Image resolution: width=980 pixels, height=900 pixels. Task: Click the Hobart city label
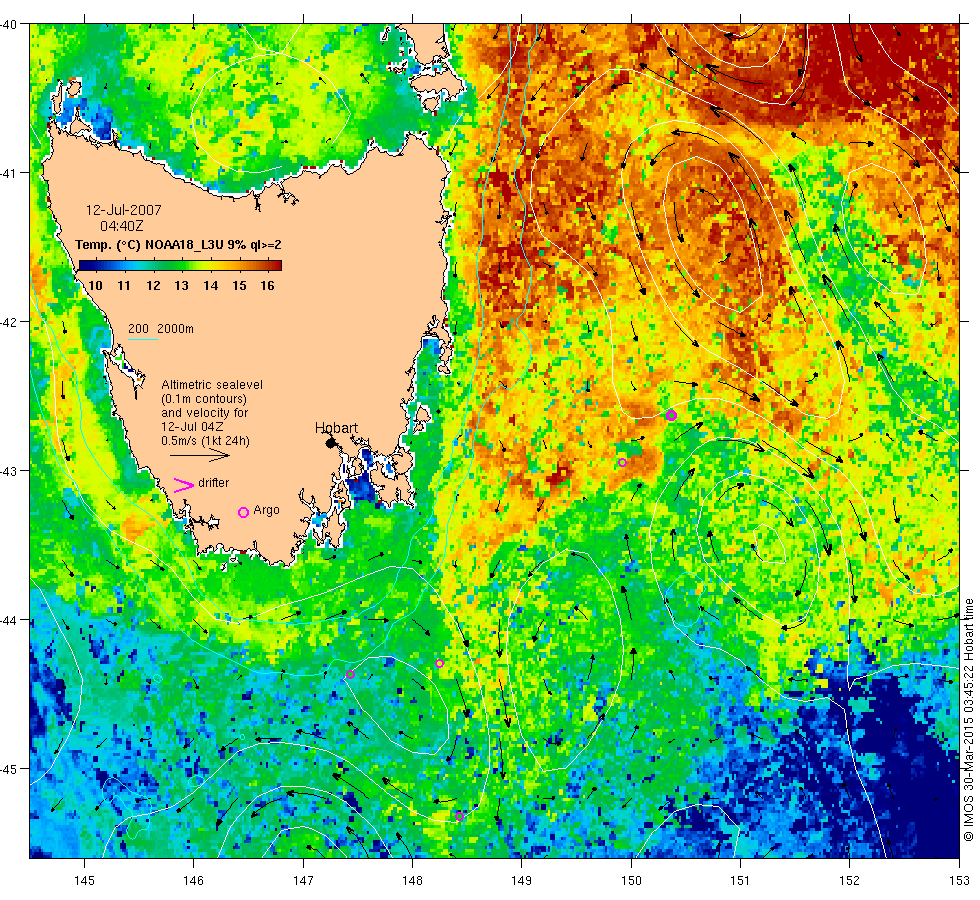(336, 428)
